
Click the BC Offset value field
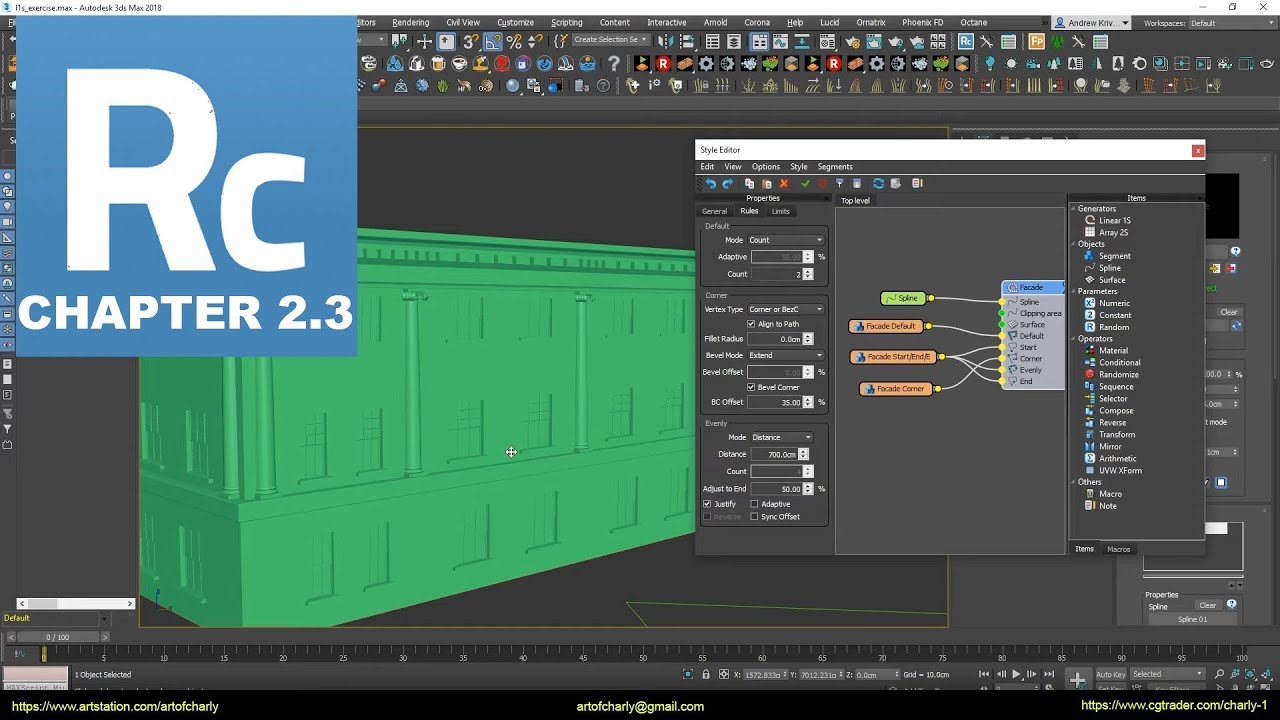pyautogui.click(x=775, y=402)
